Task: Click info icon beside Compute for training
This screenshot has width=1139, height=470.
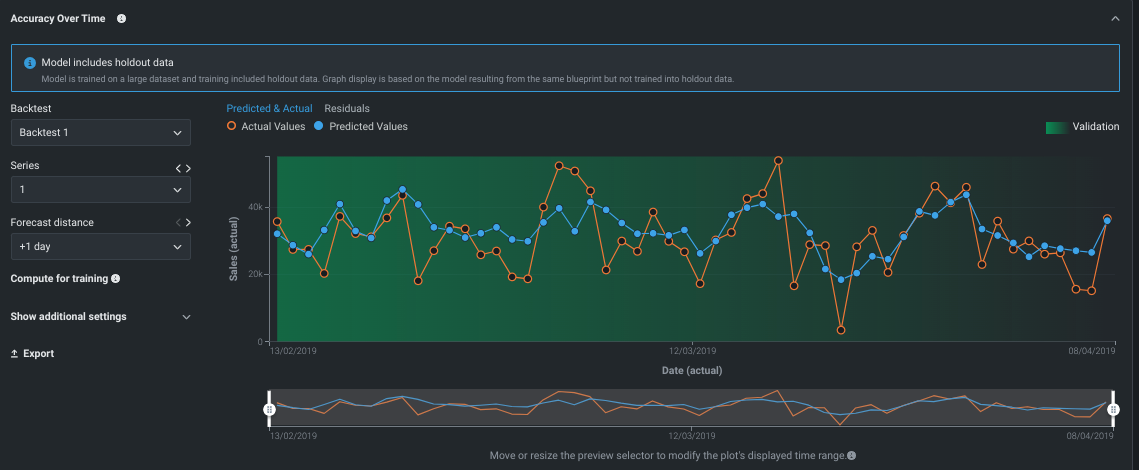Action: pyautogui.click(x=116, y=279)
